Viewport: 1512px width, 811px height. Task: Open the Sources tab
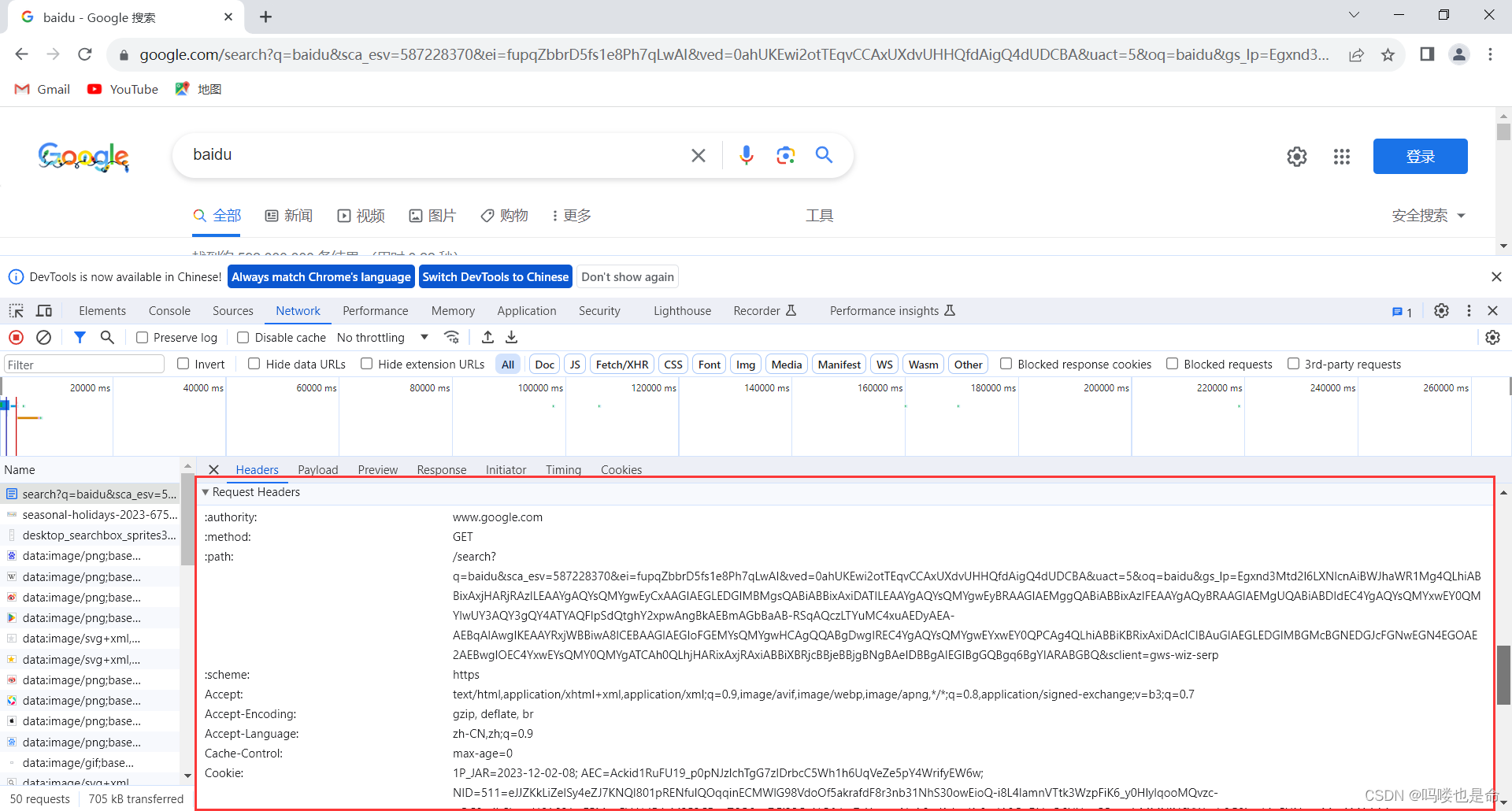233,311
